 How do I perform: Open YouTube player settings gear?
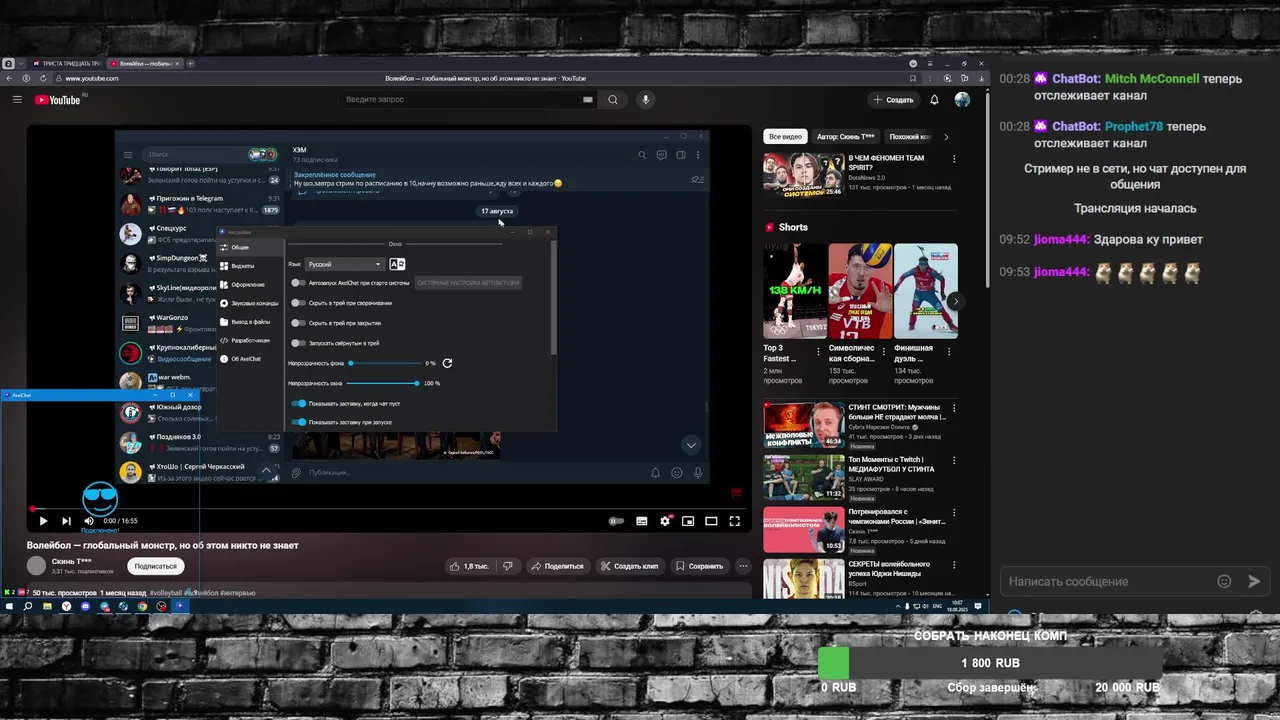pyautogui.click(x=665, y=521)
